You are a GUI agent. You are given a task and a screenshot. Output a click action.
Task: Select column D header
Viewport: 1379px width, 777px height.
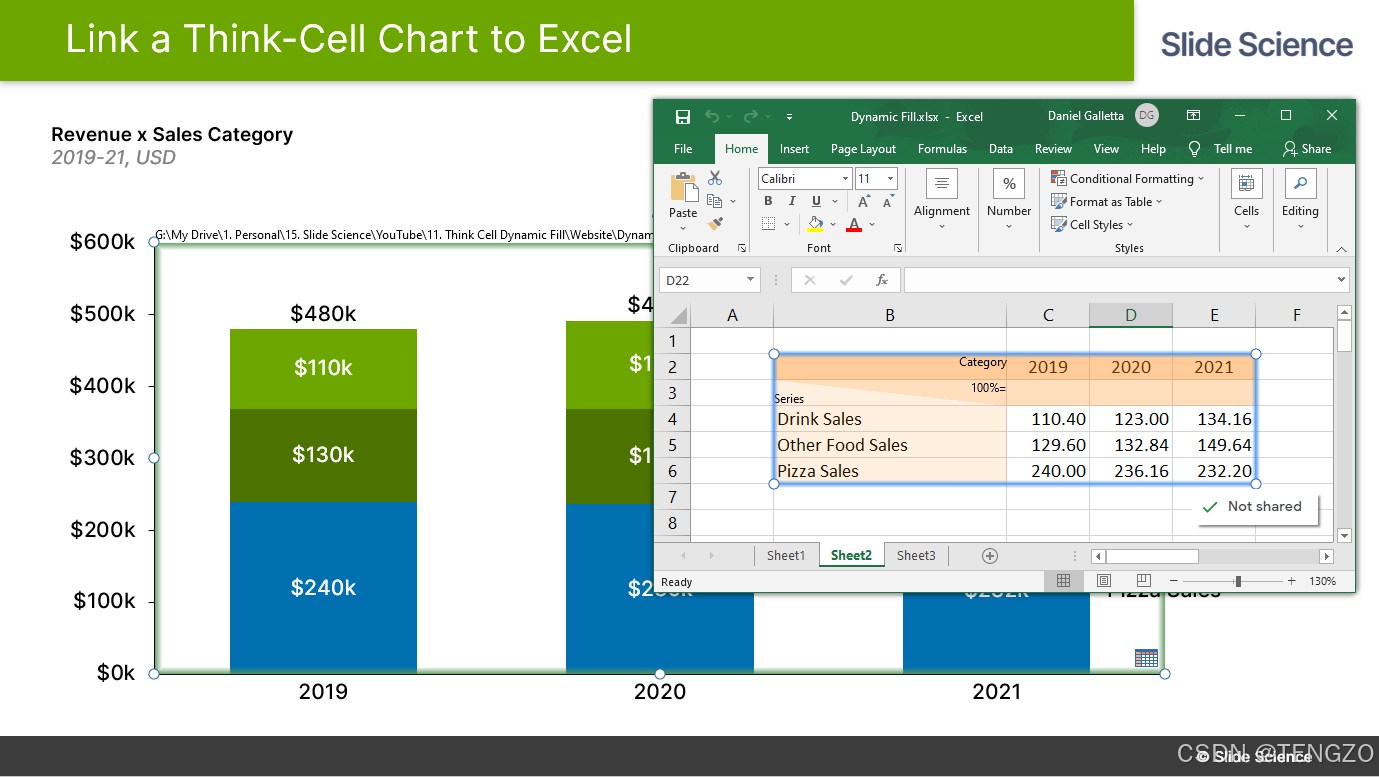coord(1131,315)
